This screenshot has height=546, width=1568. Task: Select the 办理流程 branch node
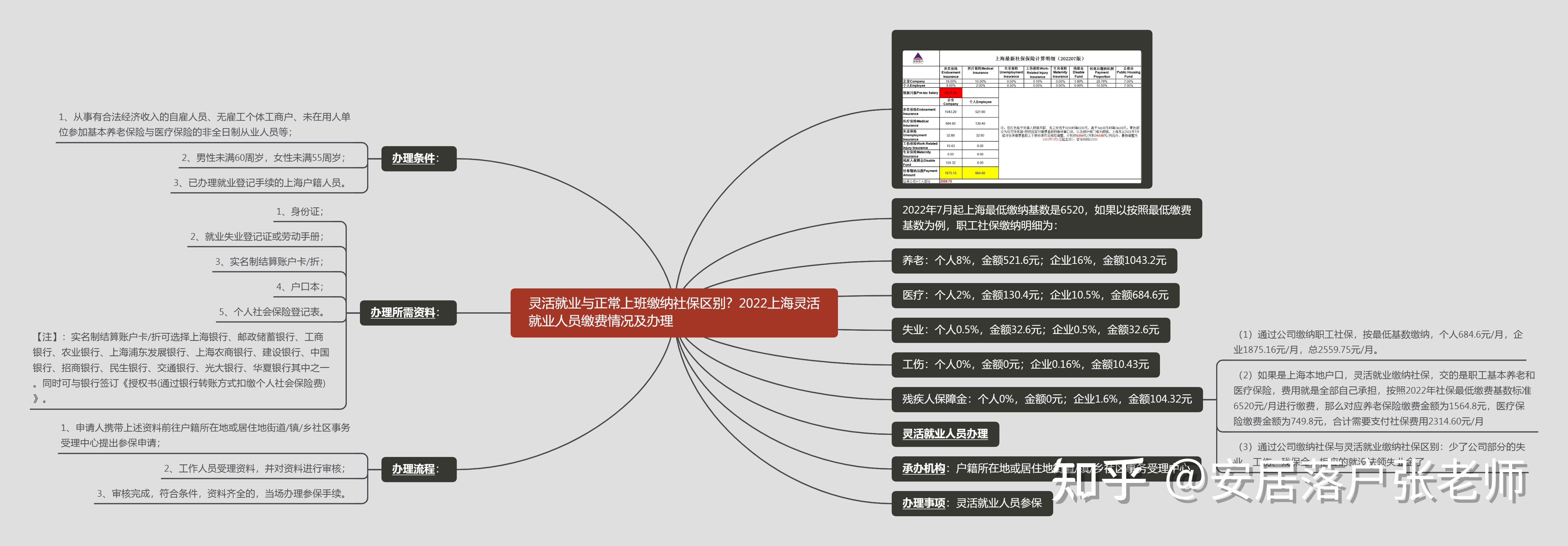(x=419, y=469)
